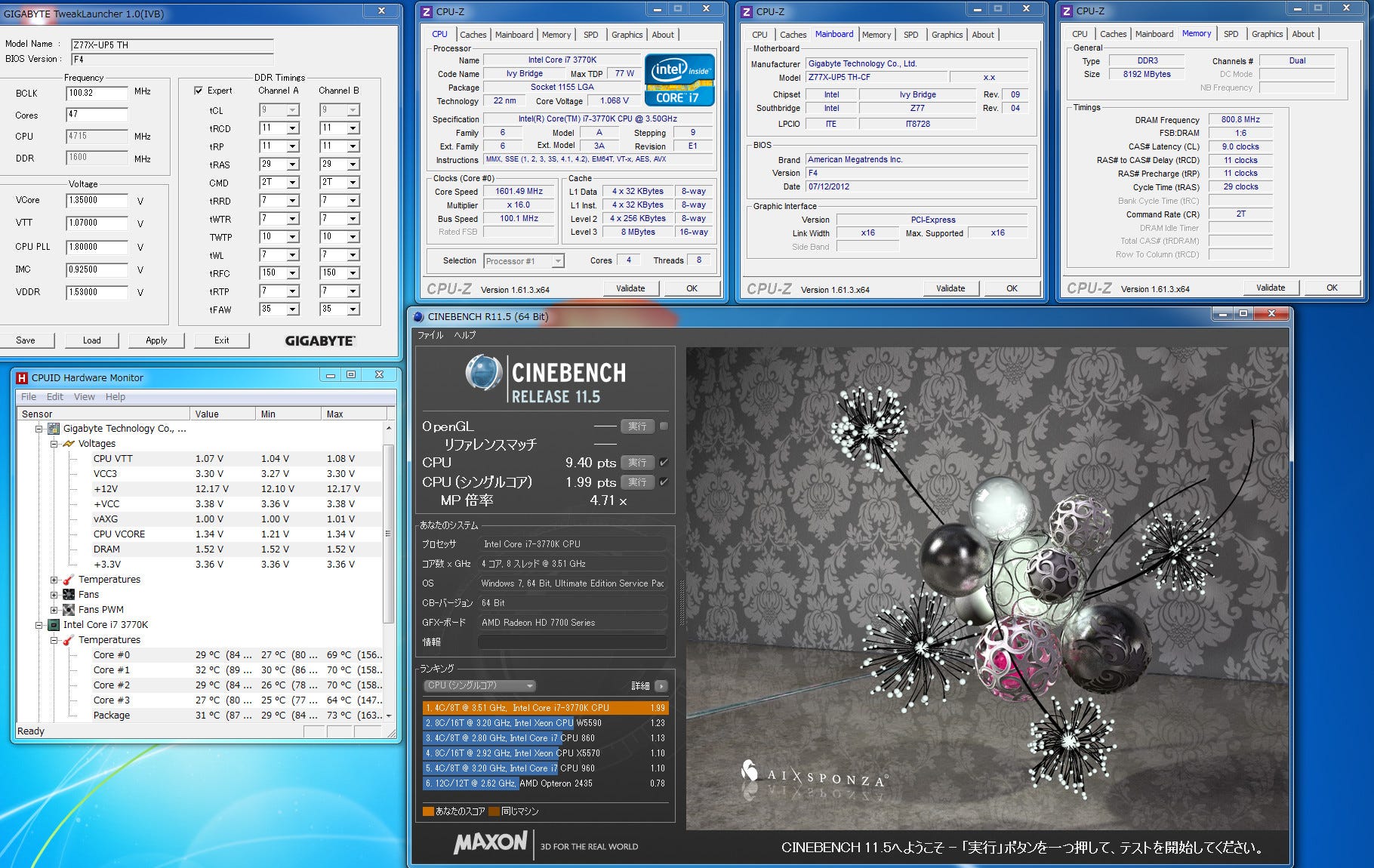Toggle the CPU single core checkbox
The height and width of the screenshot is (868, 1374).
point(664,482)
